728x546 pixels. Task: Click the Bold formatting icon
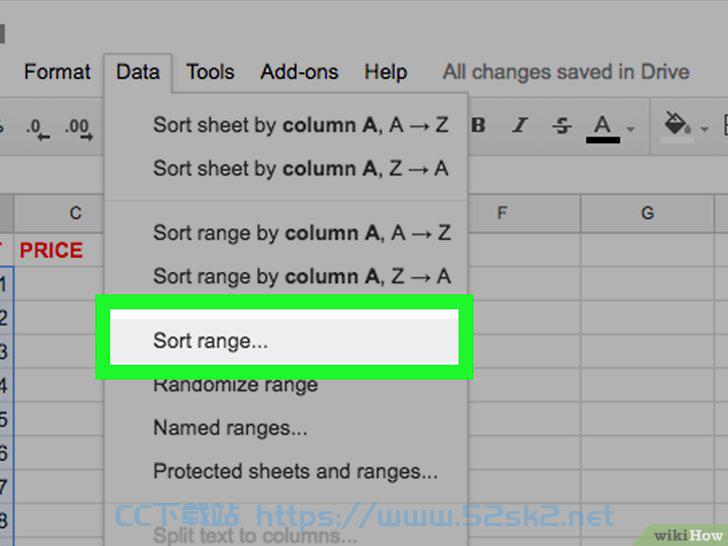[478, 125]
